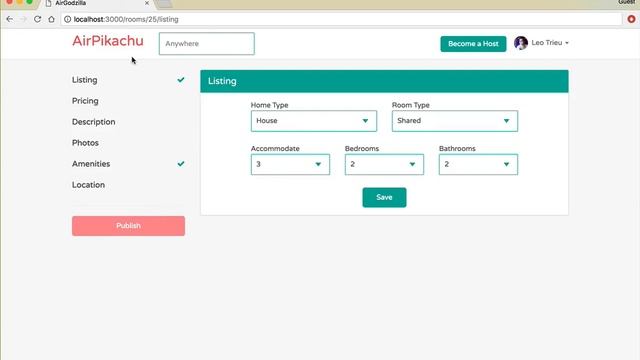Reload the current page
This screenshot has height=360, width=640.
(x=37, y=19)
